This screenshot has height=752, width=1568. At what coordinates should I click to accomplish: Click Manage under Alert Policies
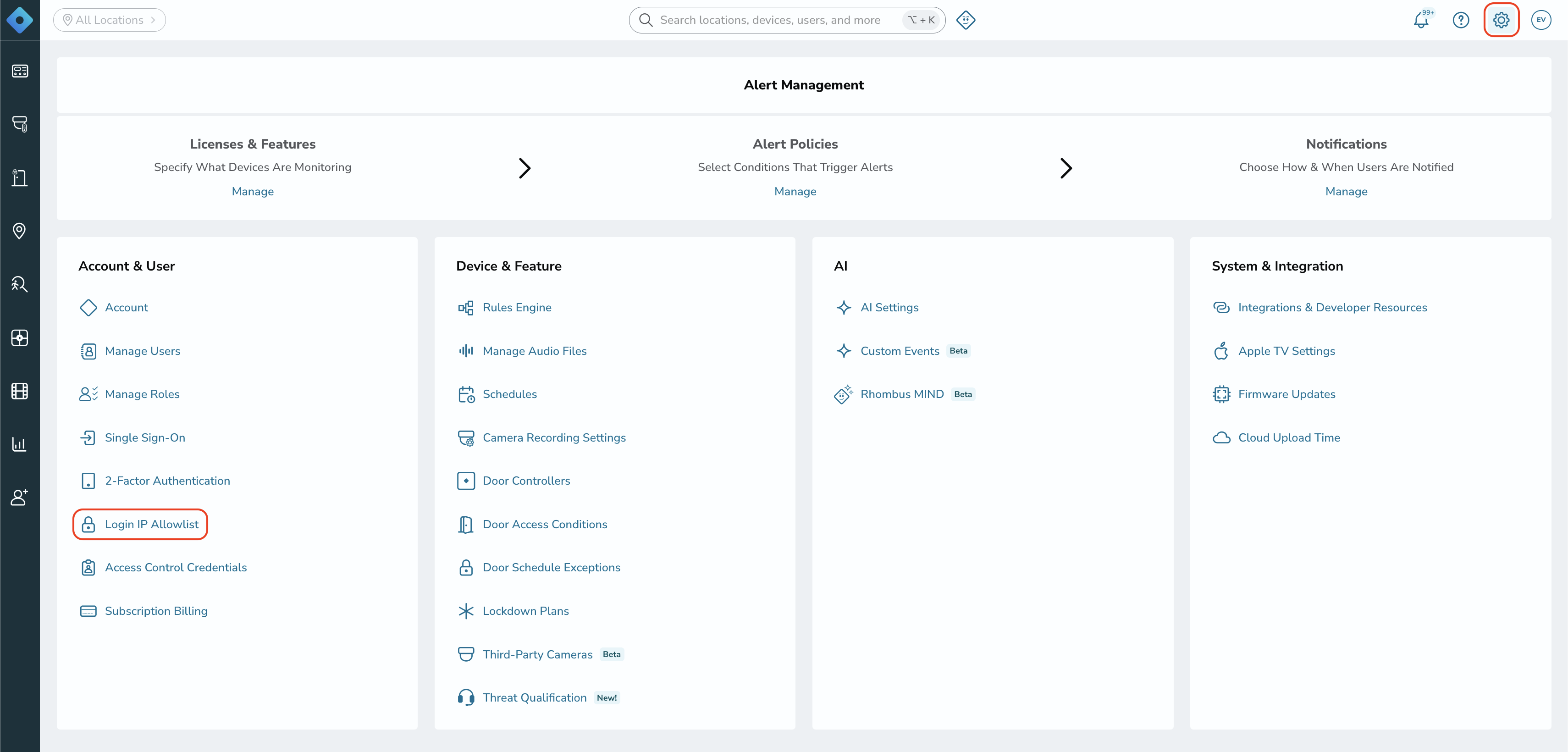click(795, 191)
